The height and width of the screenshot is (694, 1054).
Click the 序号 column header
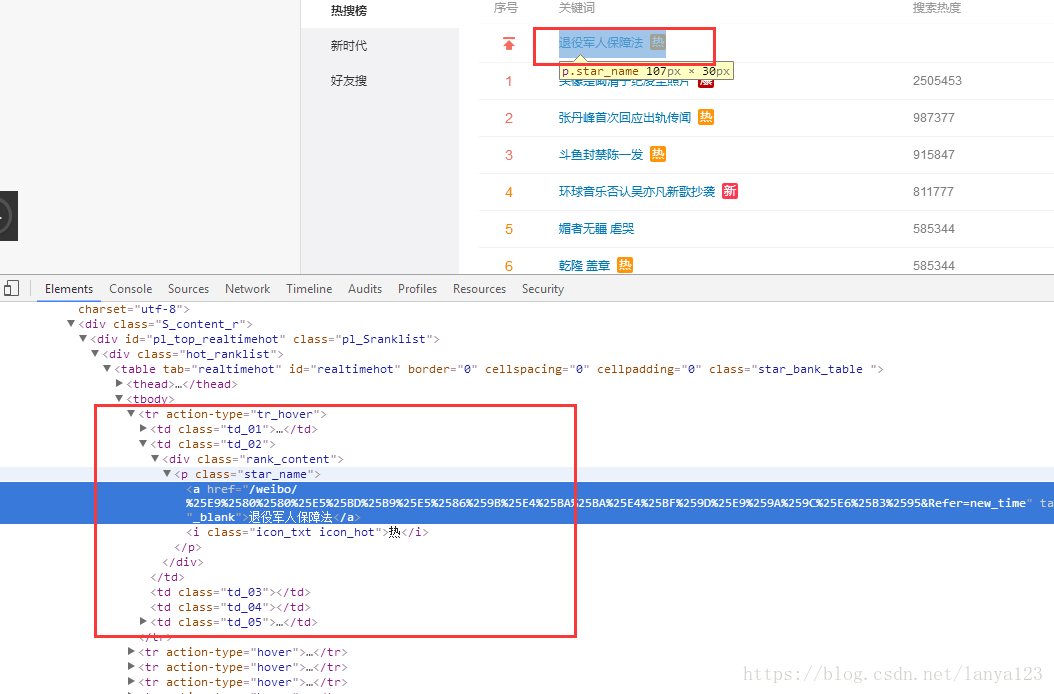point(505,8)
